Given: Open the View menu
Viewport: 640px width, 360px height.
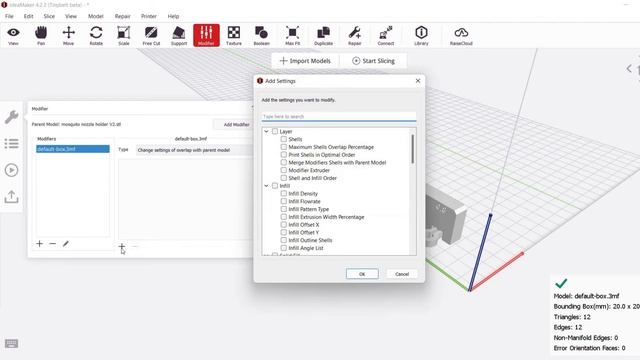Looking at the screenshot, I should pos(71,16).
